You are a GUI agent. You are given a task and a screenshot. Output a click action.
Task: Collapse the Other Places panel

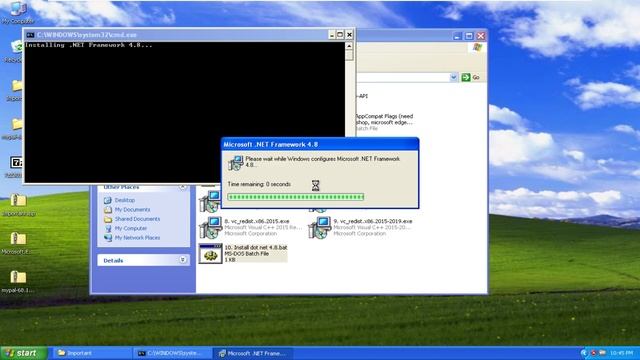point(182,187)
